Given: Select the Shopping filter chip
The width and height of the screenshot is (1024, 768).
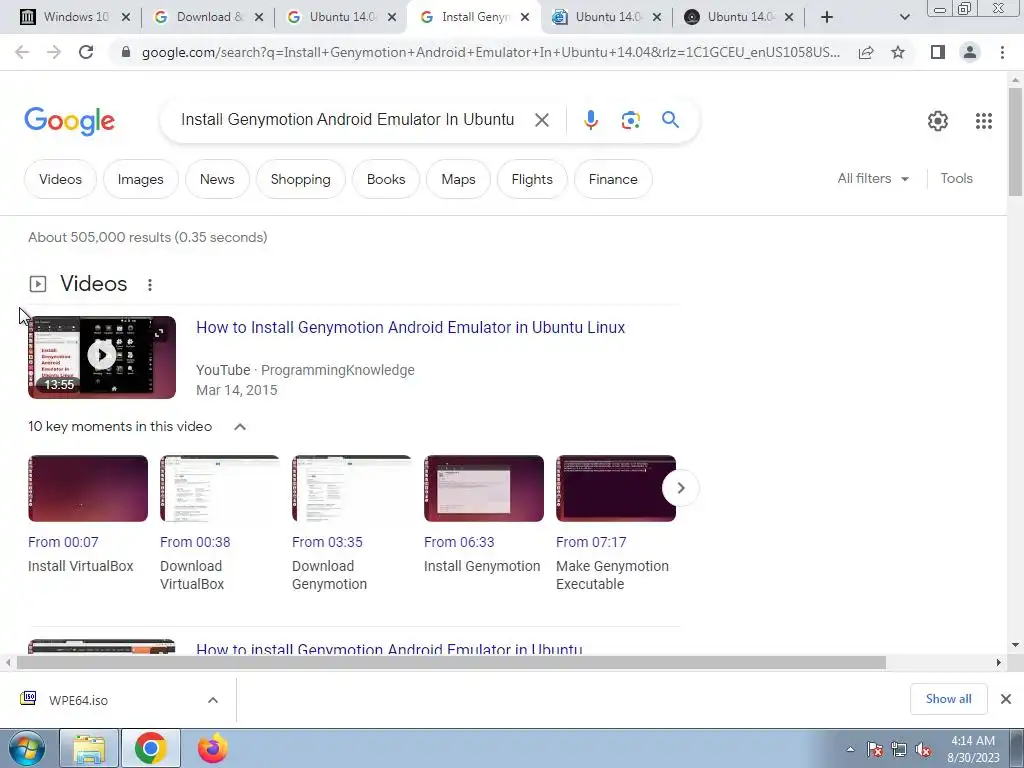Looking at the screenshot, I should (x=300, y=179).
